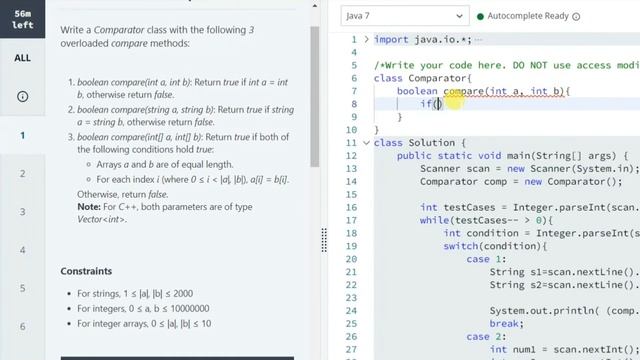The image size is (640, 360).
Task: Click the underlined compare(int a, int b) signature
Action: tap(504, 91)
